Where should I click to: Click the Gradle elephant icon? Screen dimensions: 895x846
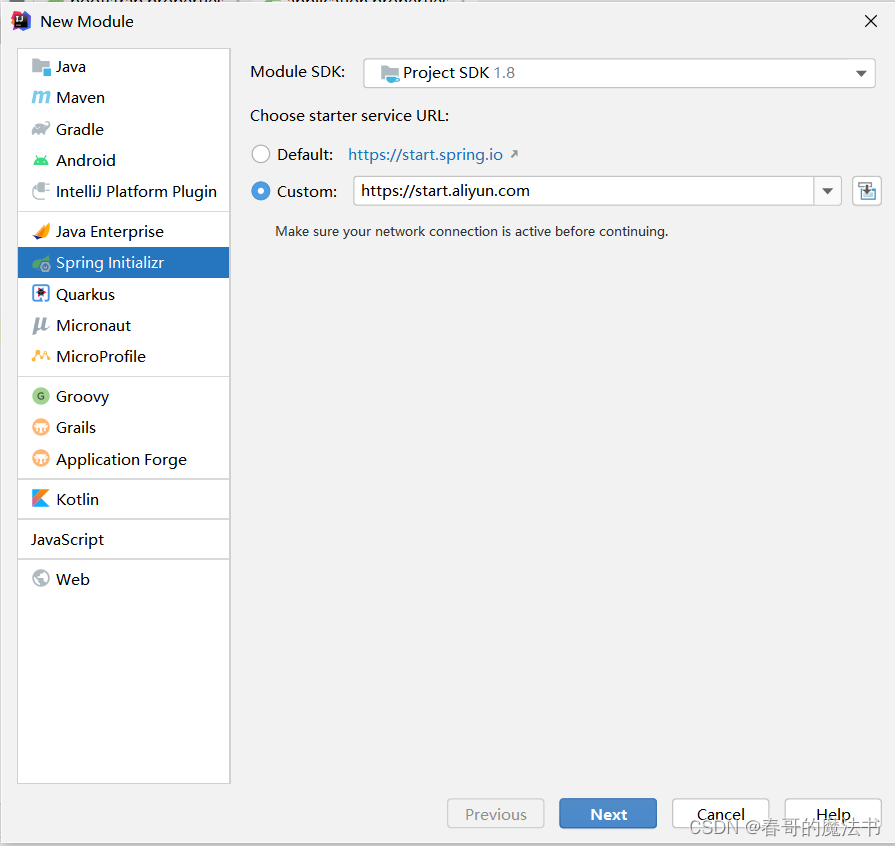41,129
